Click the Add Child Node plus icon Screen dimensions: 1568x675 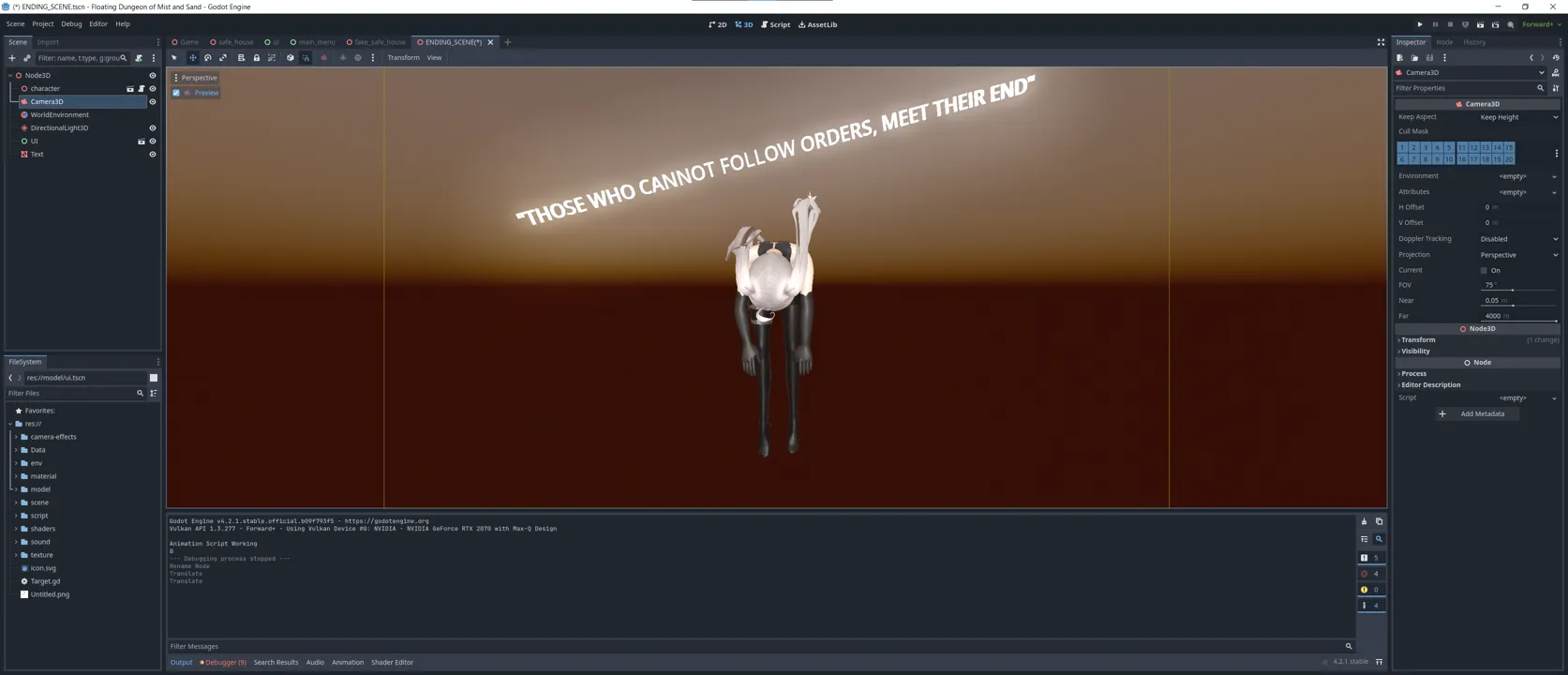tap(12, 58)
